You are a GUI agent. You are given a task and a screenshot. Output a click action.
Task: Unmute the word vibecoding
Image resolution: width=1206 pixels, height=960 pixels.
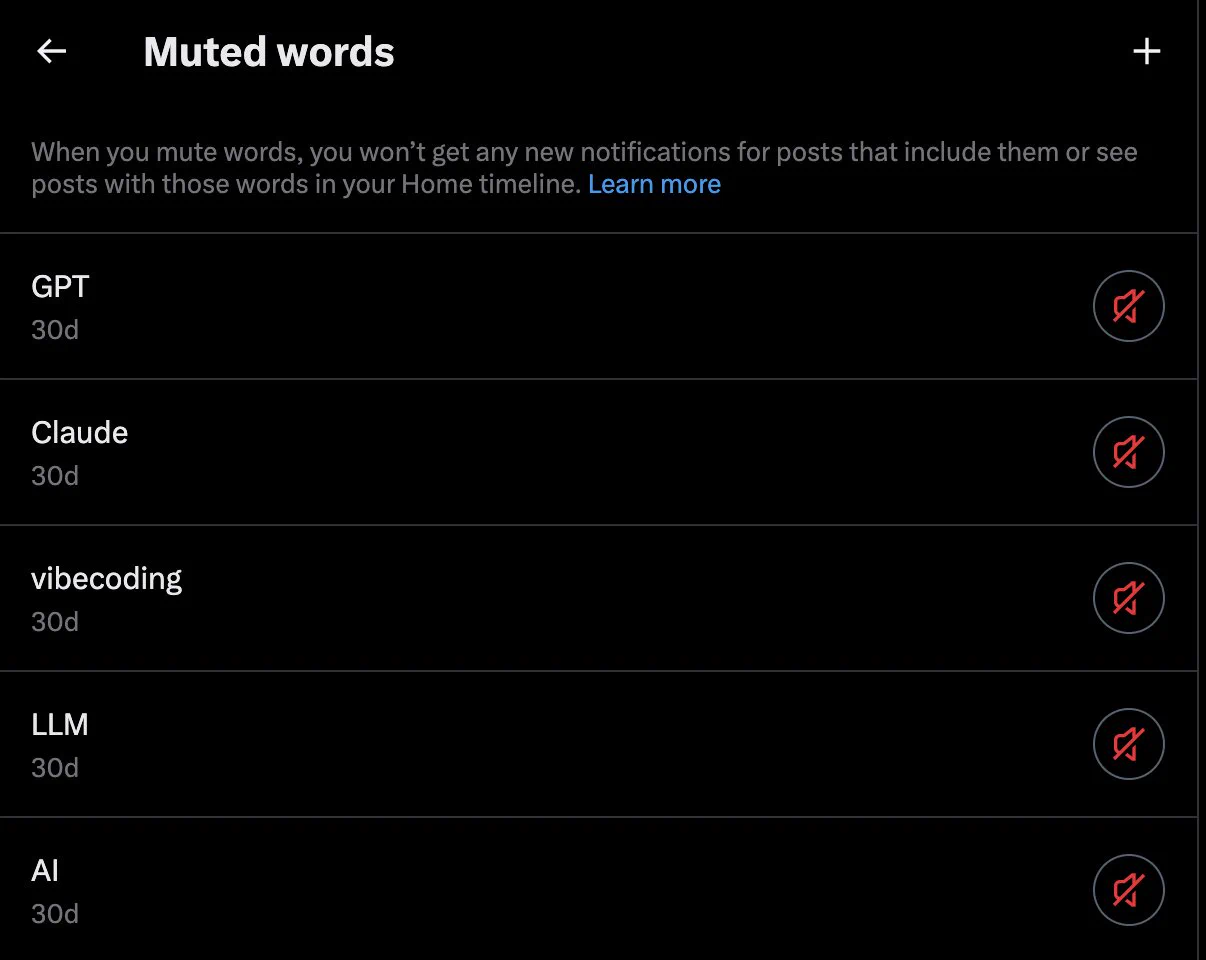[x=1129, y=598]
